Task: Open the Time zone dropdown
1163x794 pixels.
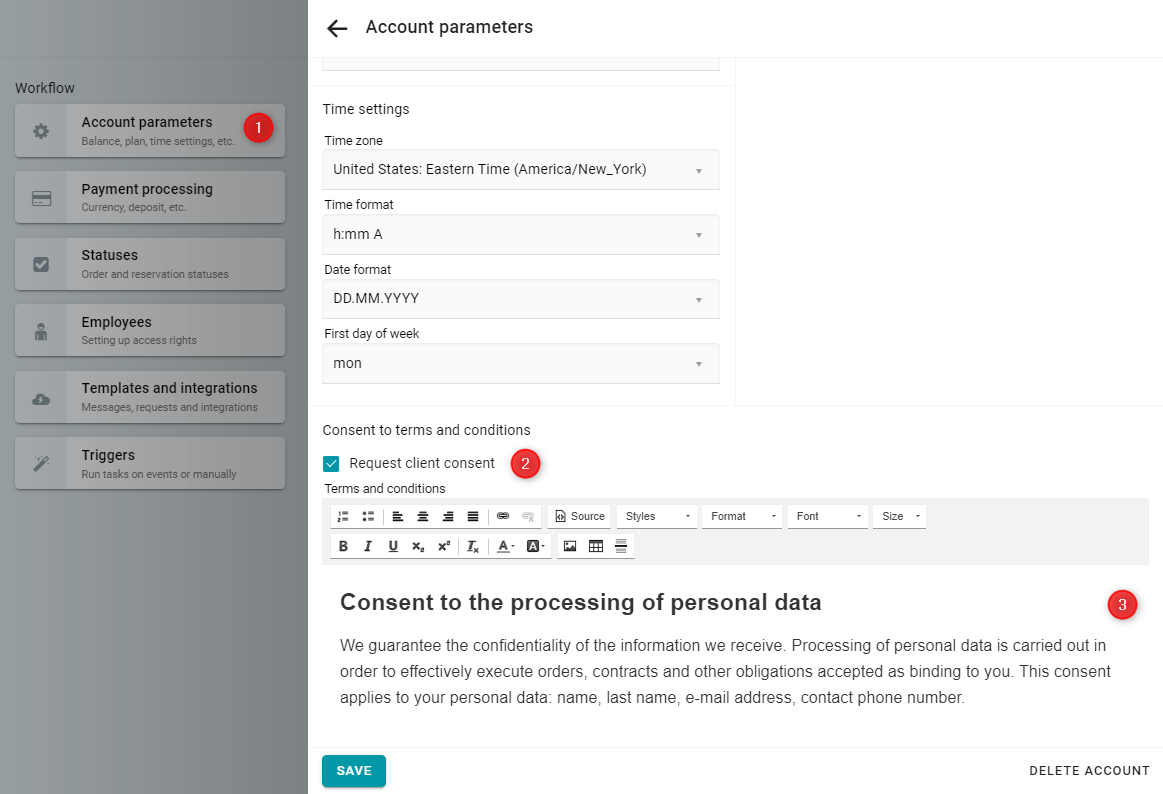Action: coord(520,170)
